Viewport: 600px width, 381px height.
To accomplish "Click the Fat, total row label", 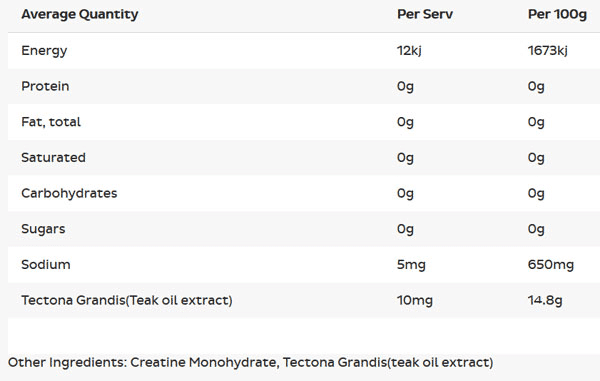I will pos(51,122).
